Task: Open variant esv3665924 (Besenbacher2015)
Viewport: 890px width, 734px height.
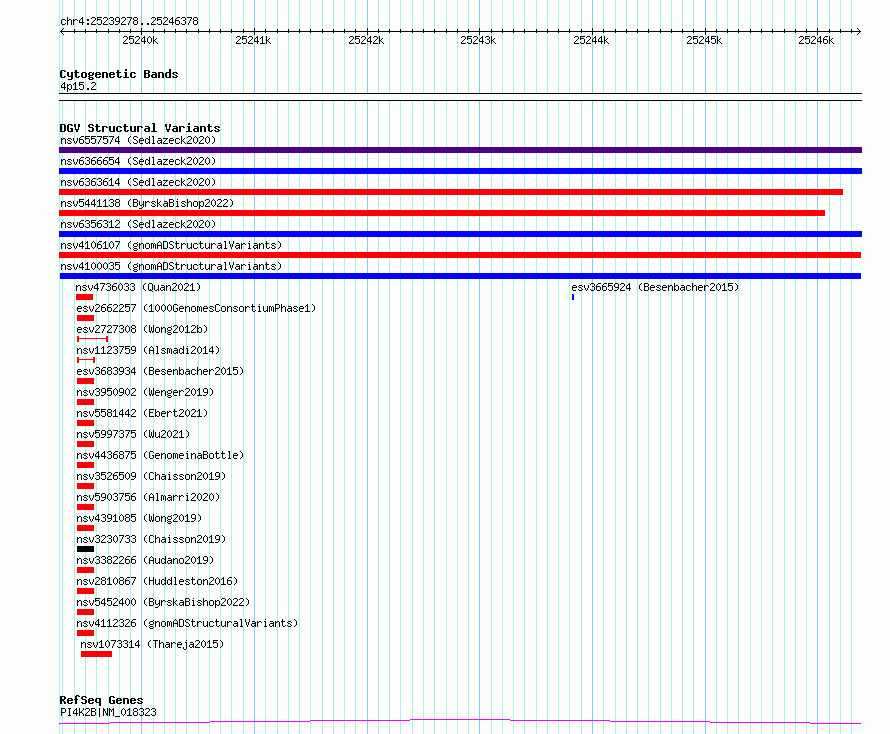Action: click(x=655, y=287)
